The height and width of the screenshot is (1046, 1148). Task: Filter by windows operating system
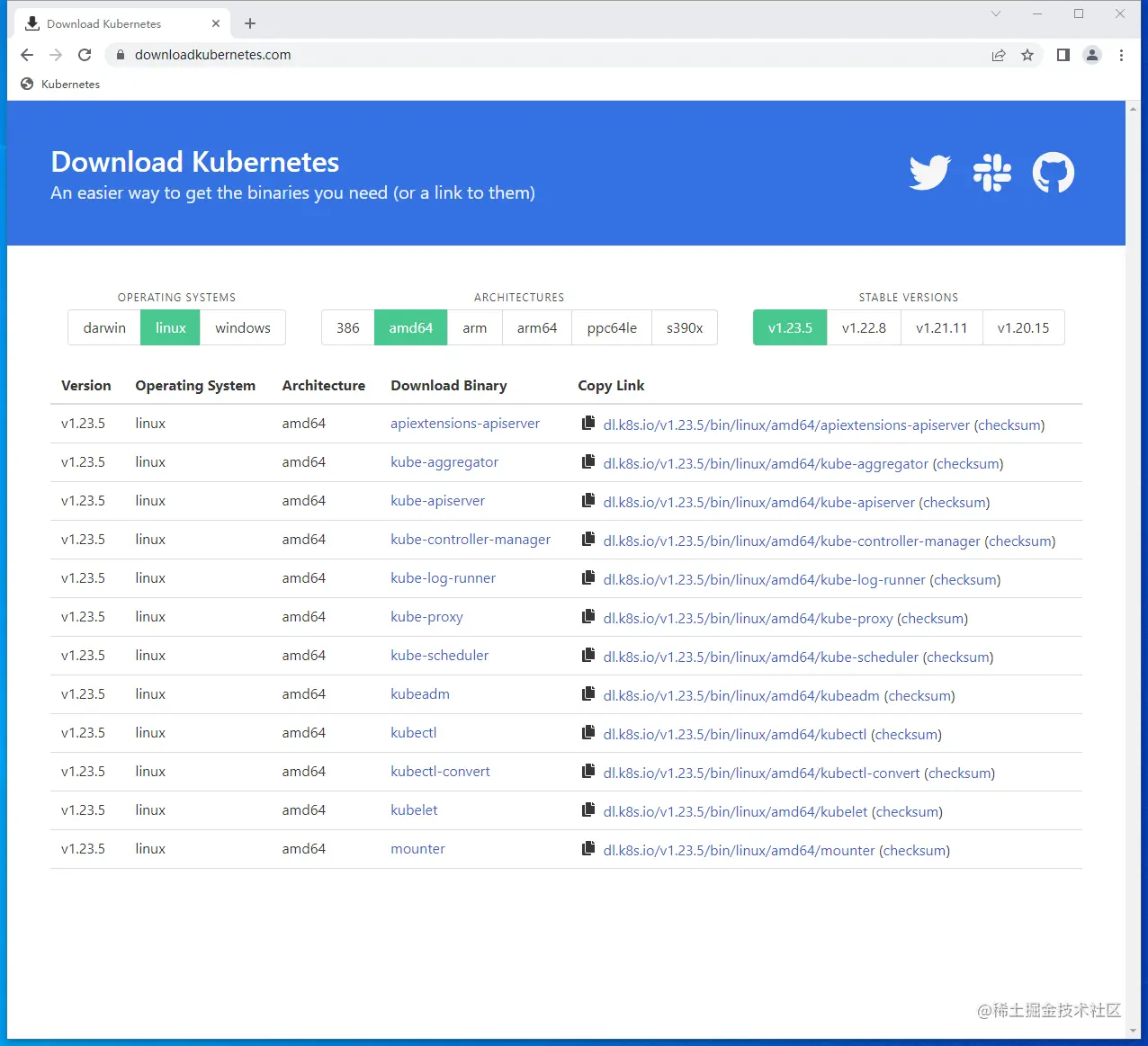pos(243,327)
